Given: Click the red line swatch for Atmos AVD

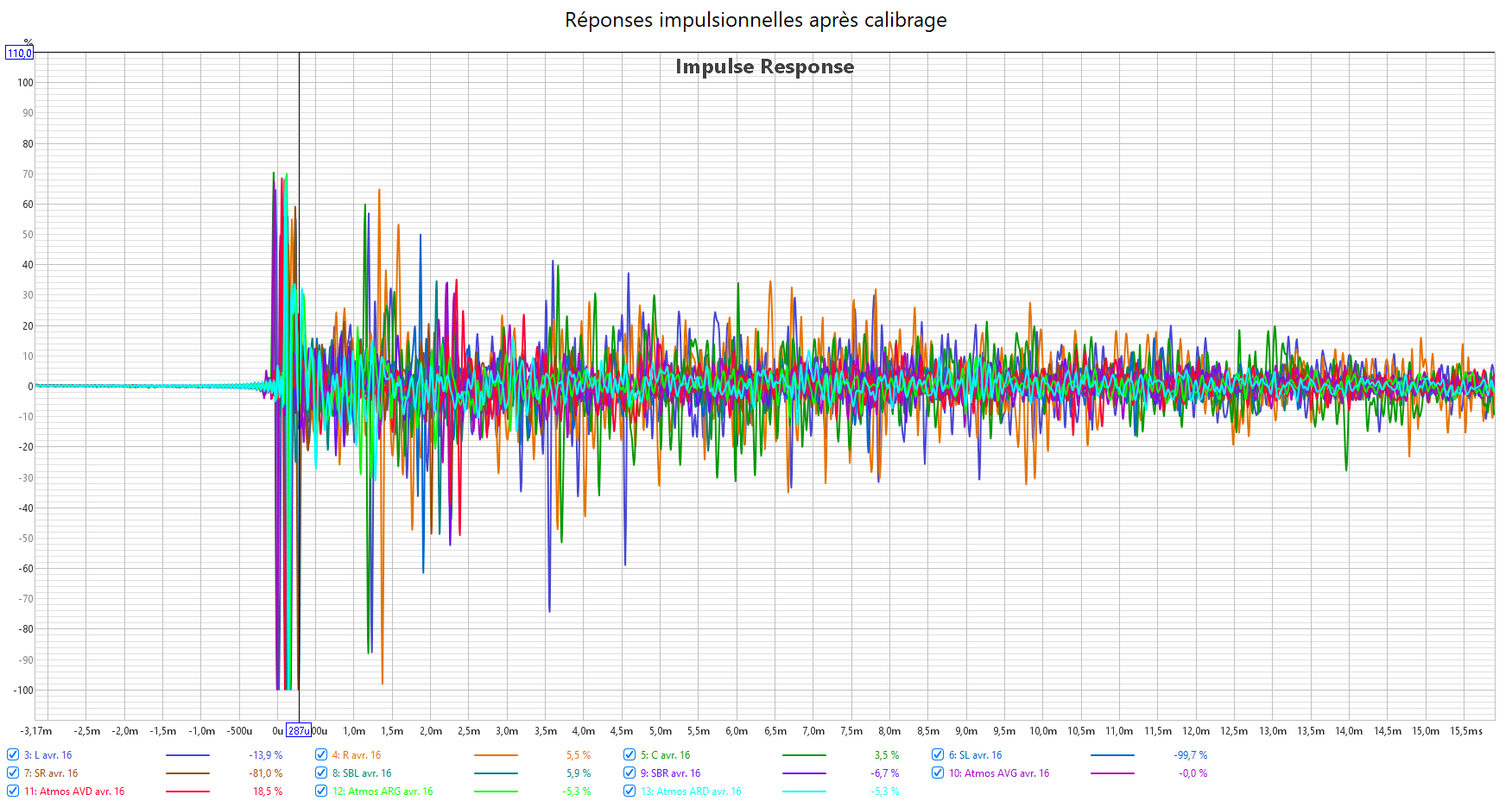Looking at the screenshot, I should [187, 792].
